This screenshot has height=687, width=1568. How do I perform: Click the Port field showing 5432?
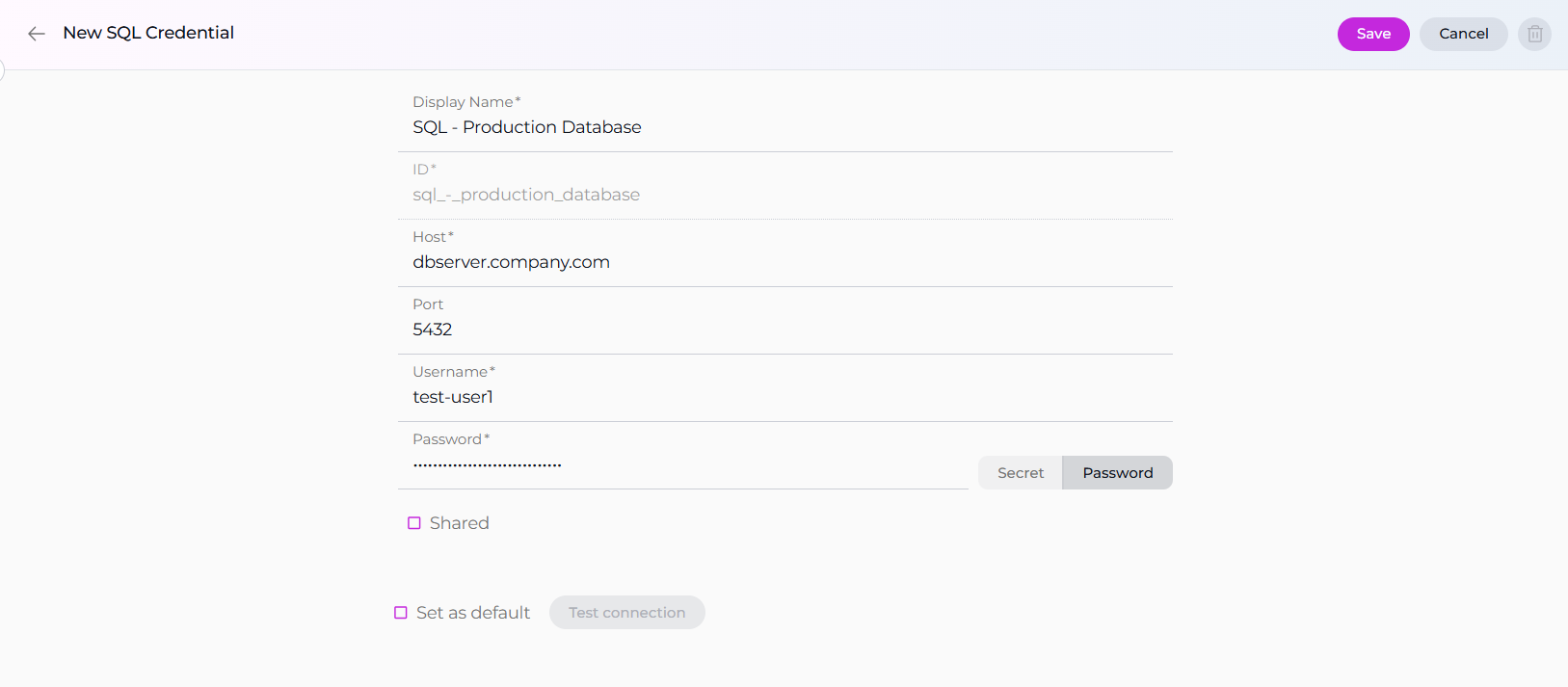(x=784, y=330)
